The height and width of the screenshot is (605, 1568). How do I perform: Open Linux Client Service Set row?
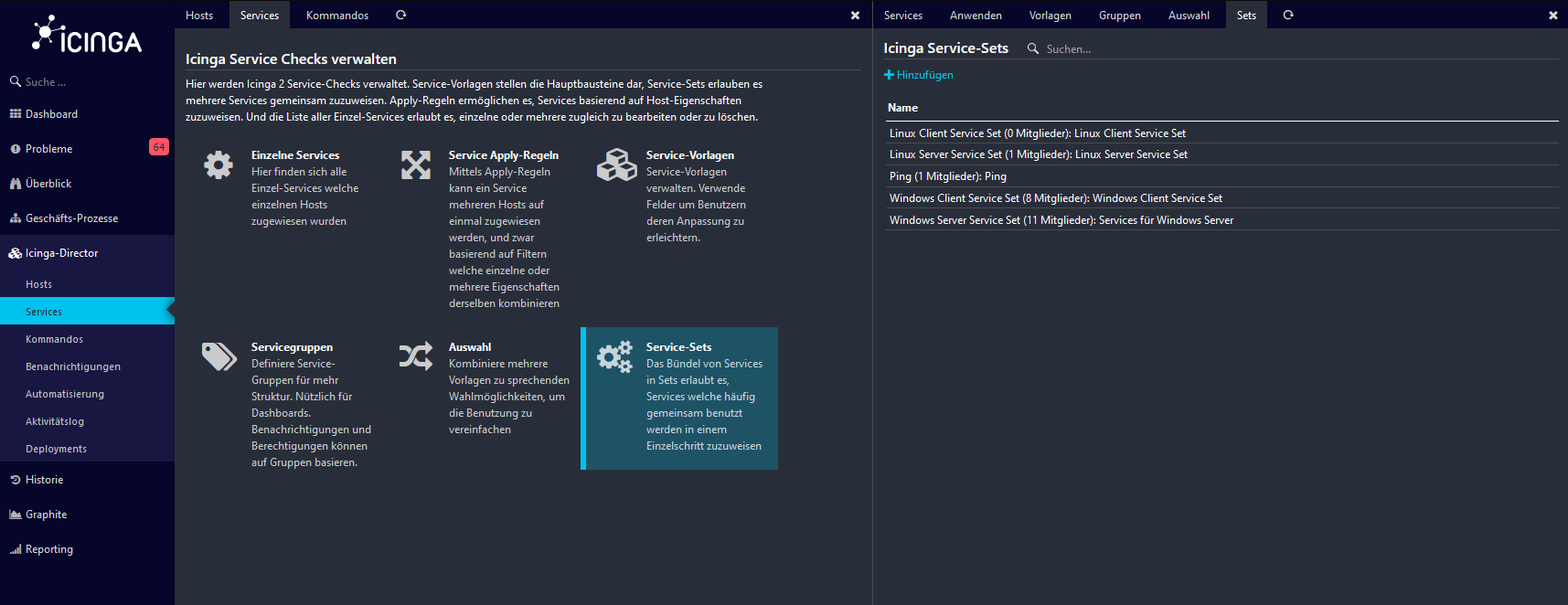coord(1221,133)
